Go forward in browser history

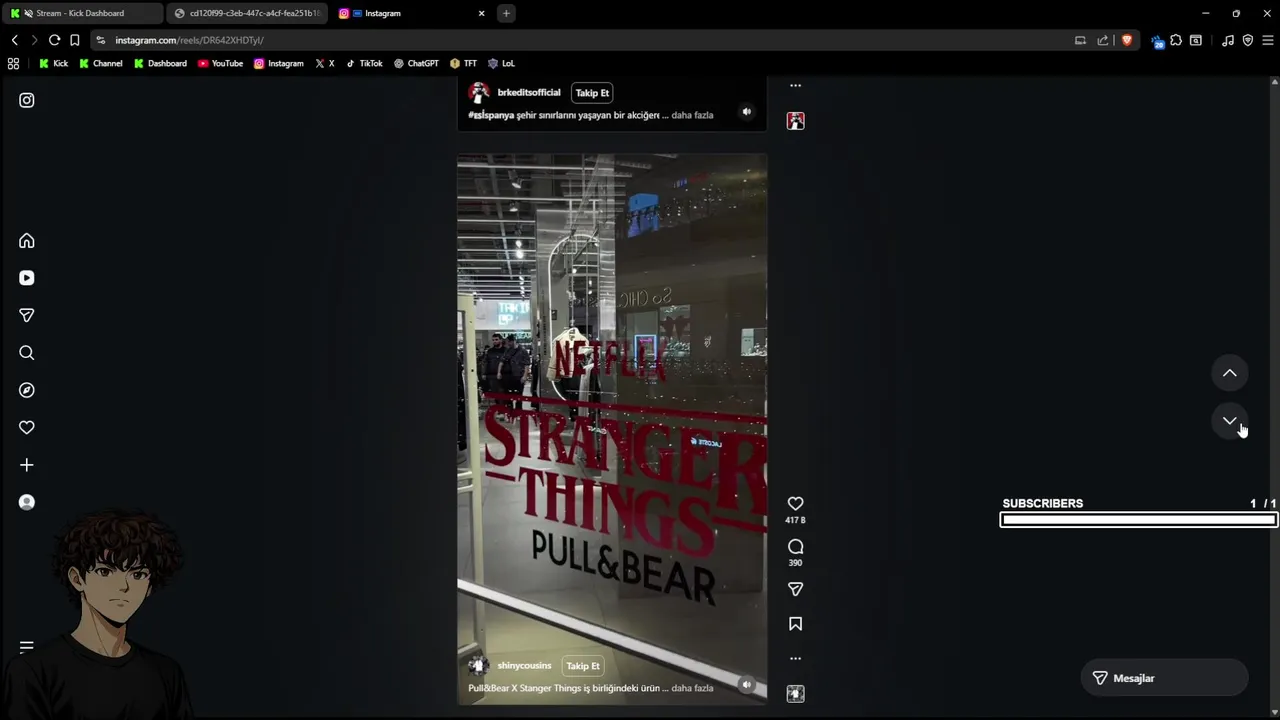pos(34,40)
